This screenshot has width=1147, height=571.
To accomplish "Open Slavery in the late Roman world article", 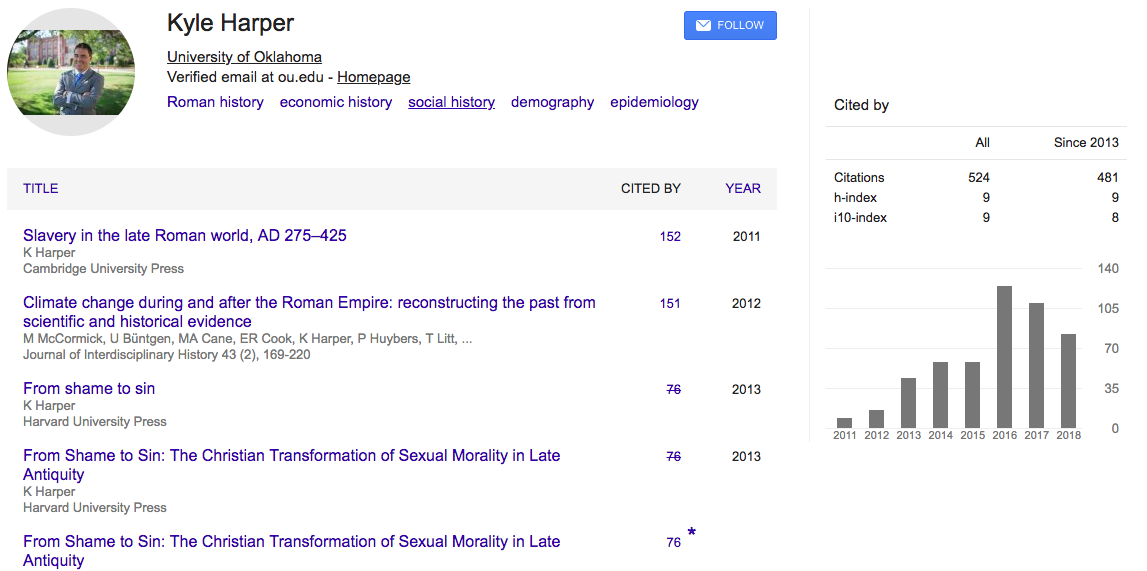I will click(185, 236).
